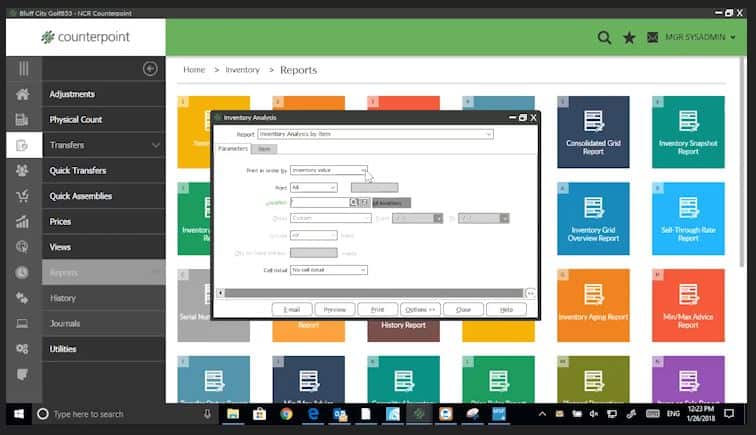Open the Inventory Grid Overview Report tile
This screenshot has height=435, width=756.
(593, 218)
